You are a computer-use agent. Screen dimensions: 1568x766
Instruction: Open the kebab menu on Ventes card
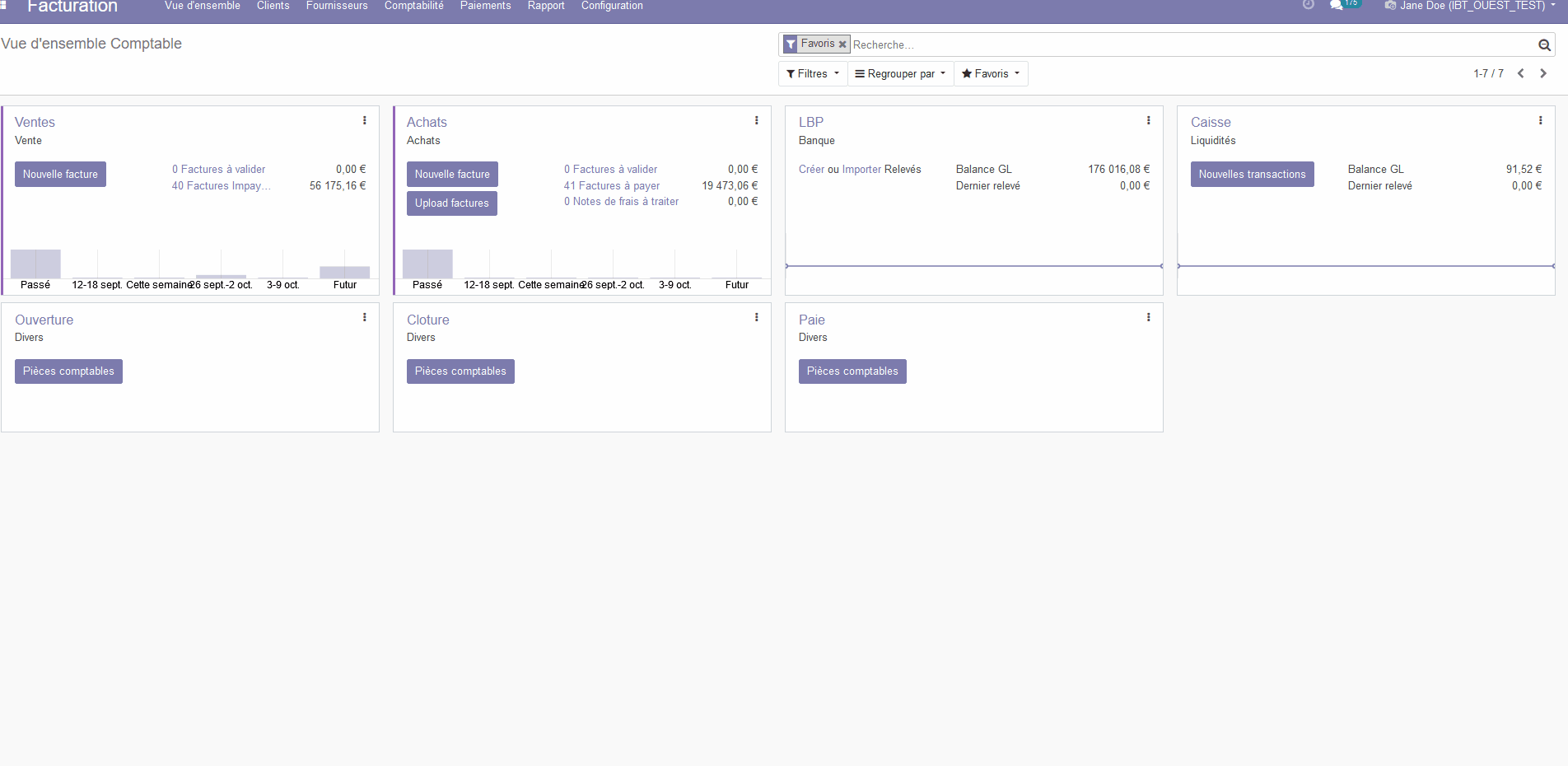[x=365, y=120]
